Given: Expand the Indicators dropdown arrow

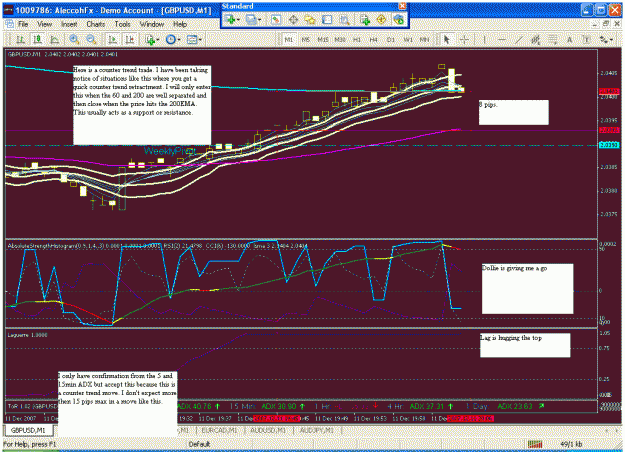Looking at the screenshot, I should pos(158,39).
